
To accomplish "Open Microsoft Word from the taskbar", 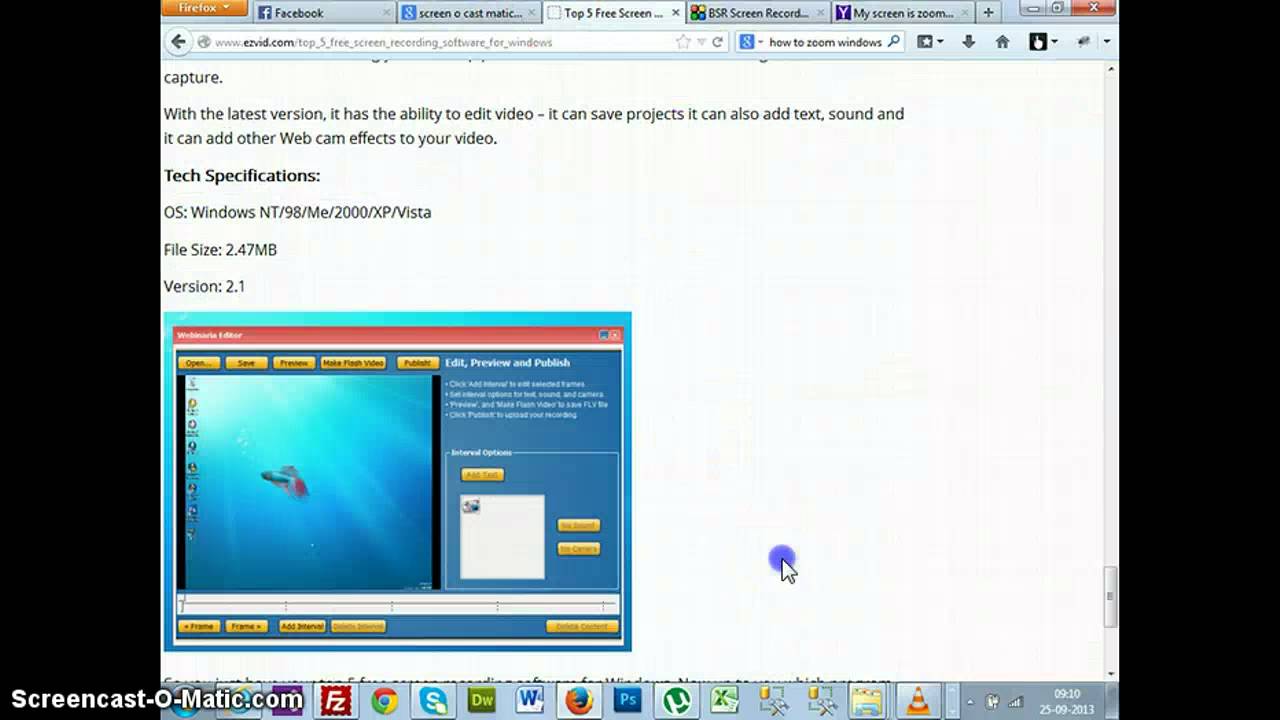I will point(530,701).
